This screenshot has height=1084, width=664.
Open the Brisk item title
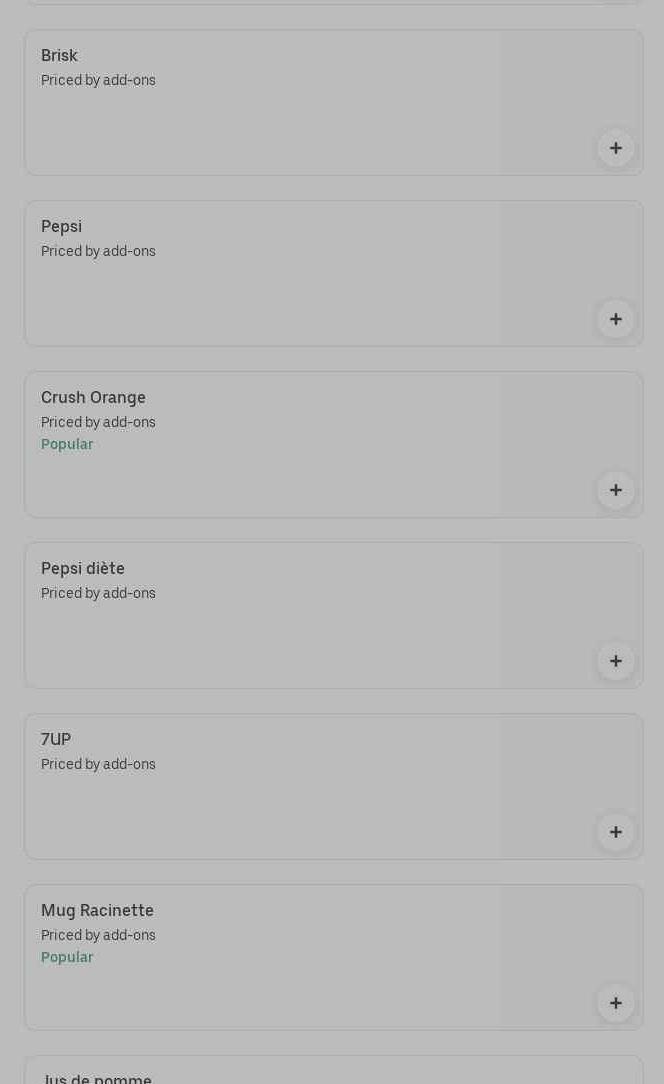(x=59, y=56)
